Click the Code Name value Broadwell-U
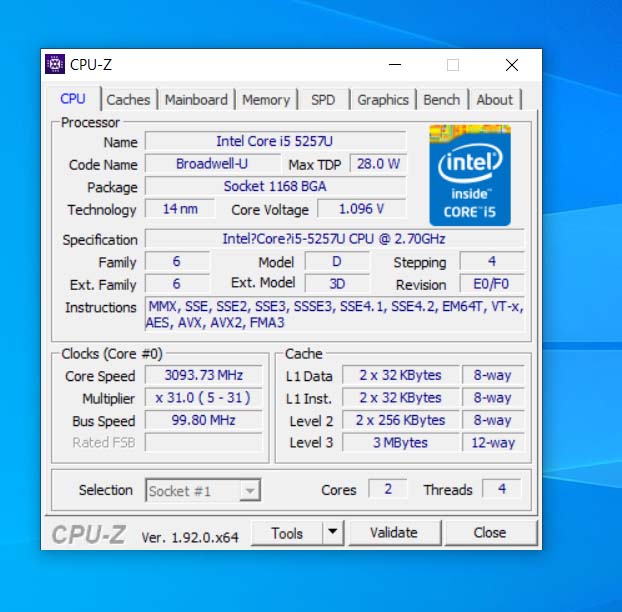The width and height of the screenshot is (622, 612). 212,163
